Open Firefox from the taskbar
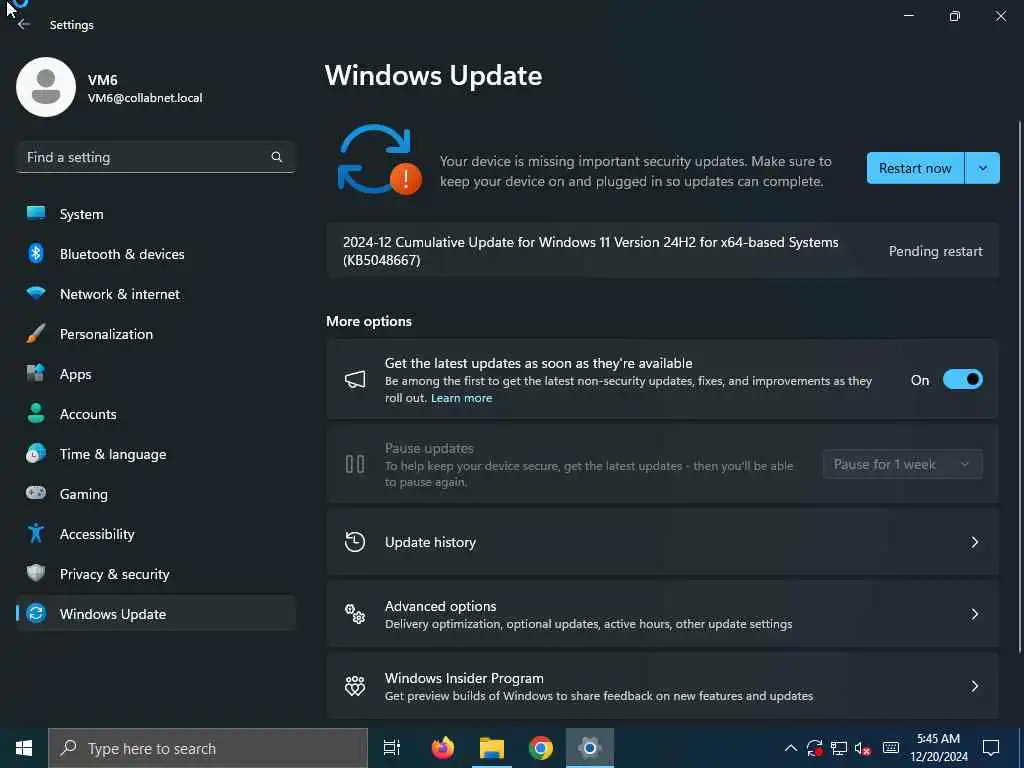The height and width of the screenshot is (768, 1024). point(443,748)
